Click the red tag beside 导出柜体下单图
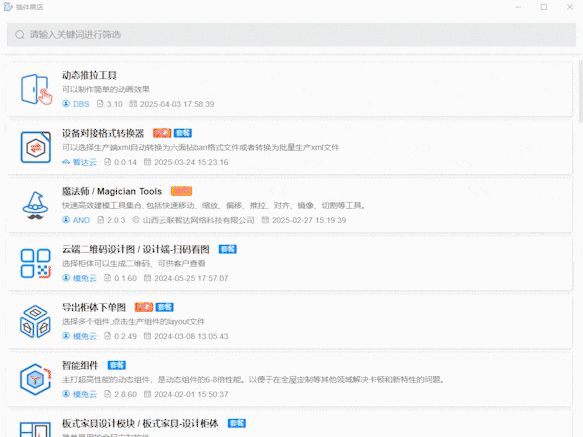The width and height of the screenshot is (583, 437). click(144, 307)
